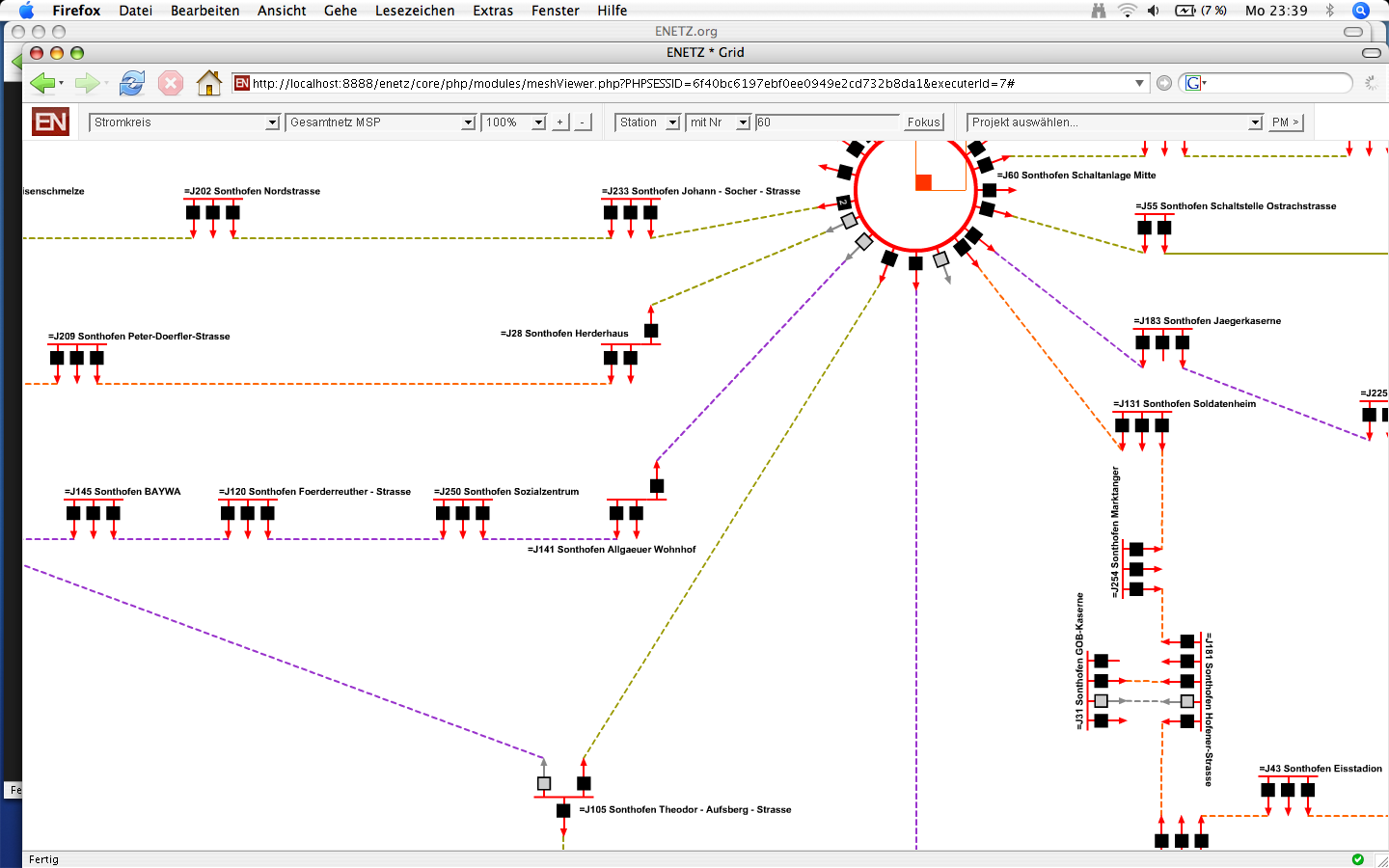The width and height of the screenshot is (1389, 868).
Task: Click the green forward arrow button
Action: (x=87, y=84)
